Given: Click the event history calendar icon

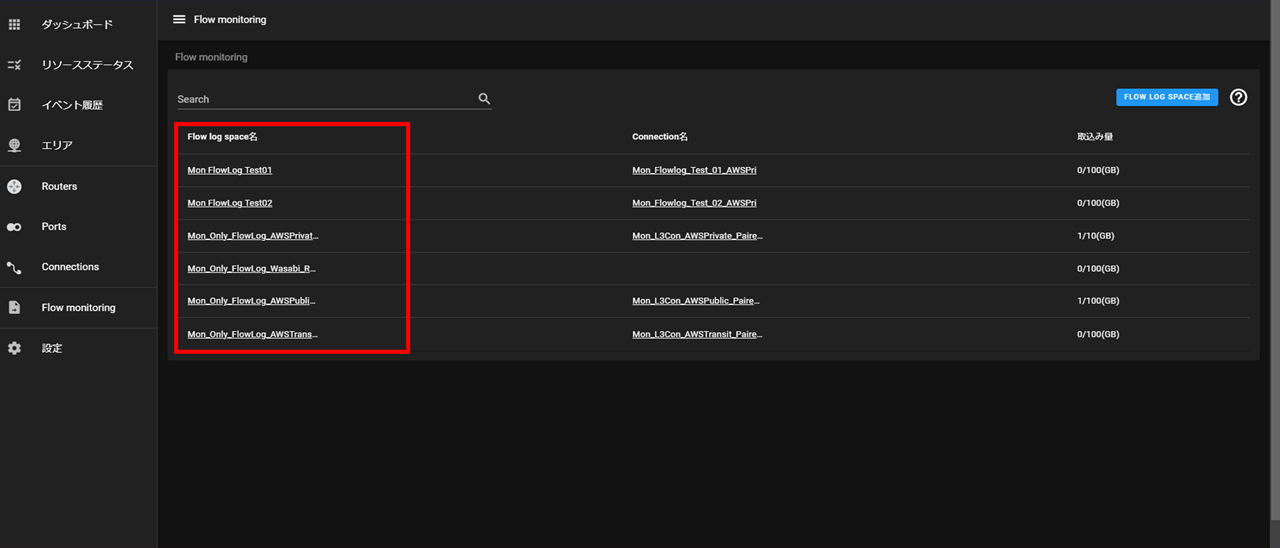Looking at the screenshot, I should [14, 105].
